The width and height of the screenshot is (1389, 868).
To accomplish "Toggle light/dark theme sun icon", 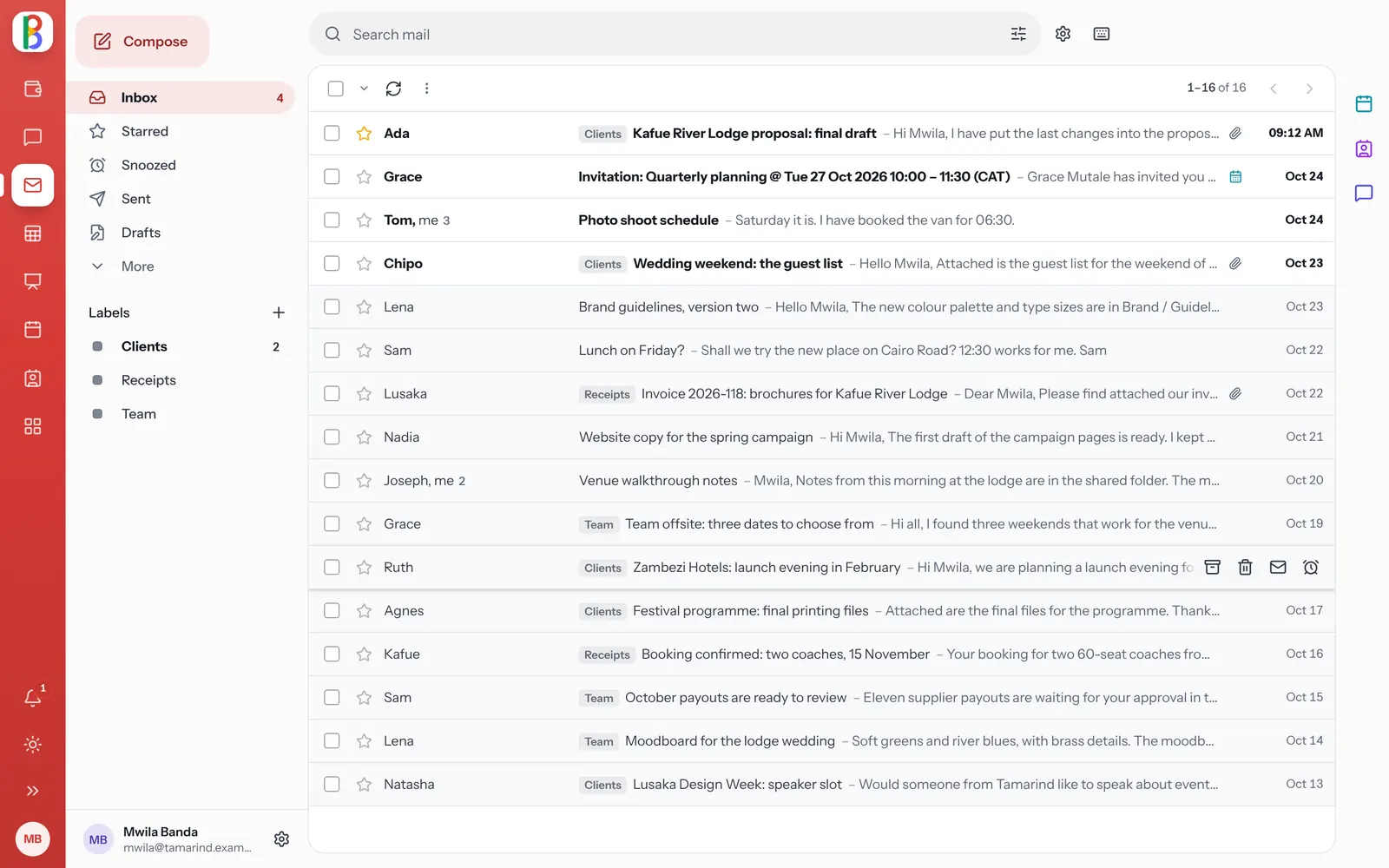I will pos(33,745).
